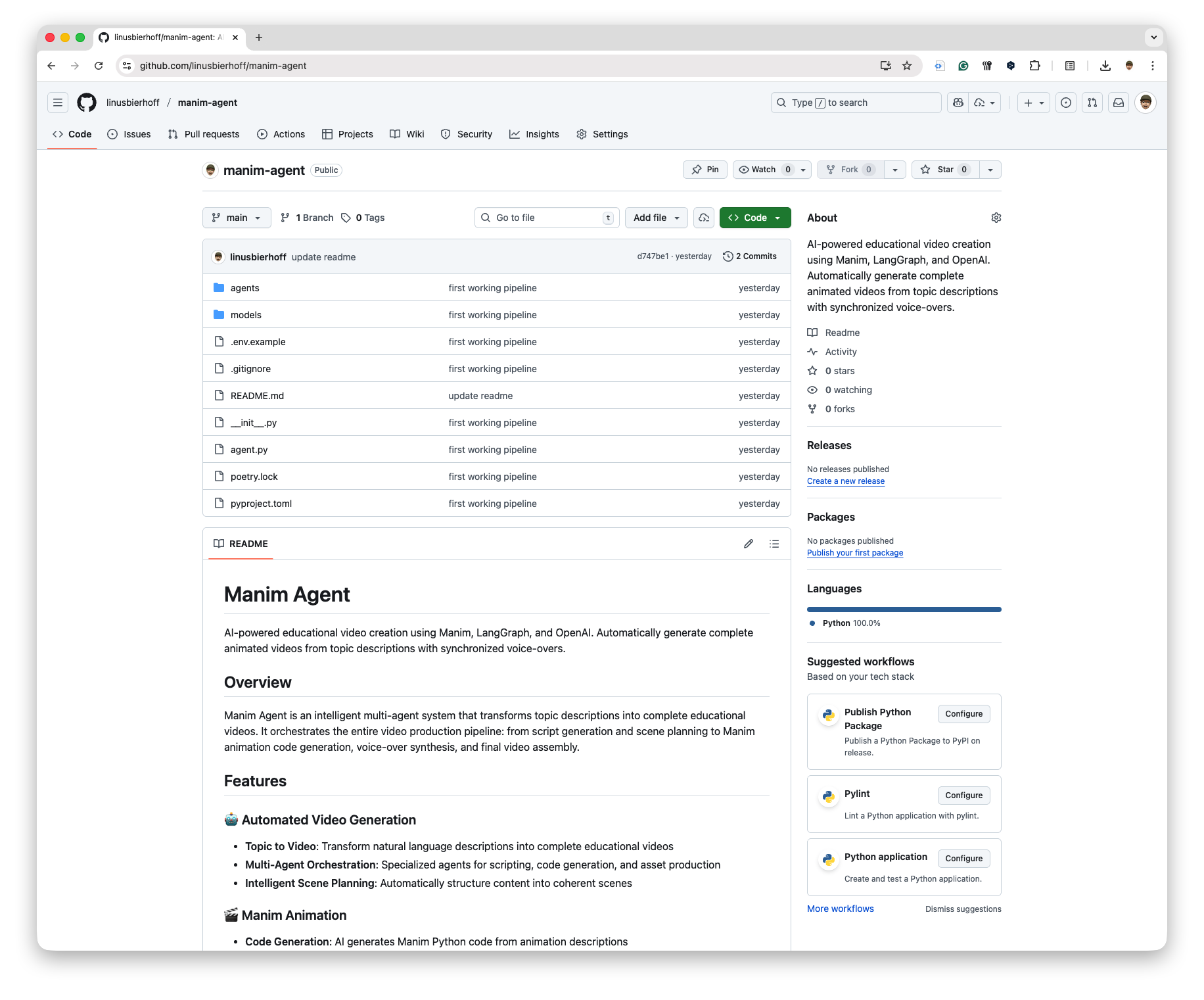Image resolution: width=1204 pixels, height=1000 pixels.
Task: Open the notifications inbox icon
Action: 1118,103
